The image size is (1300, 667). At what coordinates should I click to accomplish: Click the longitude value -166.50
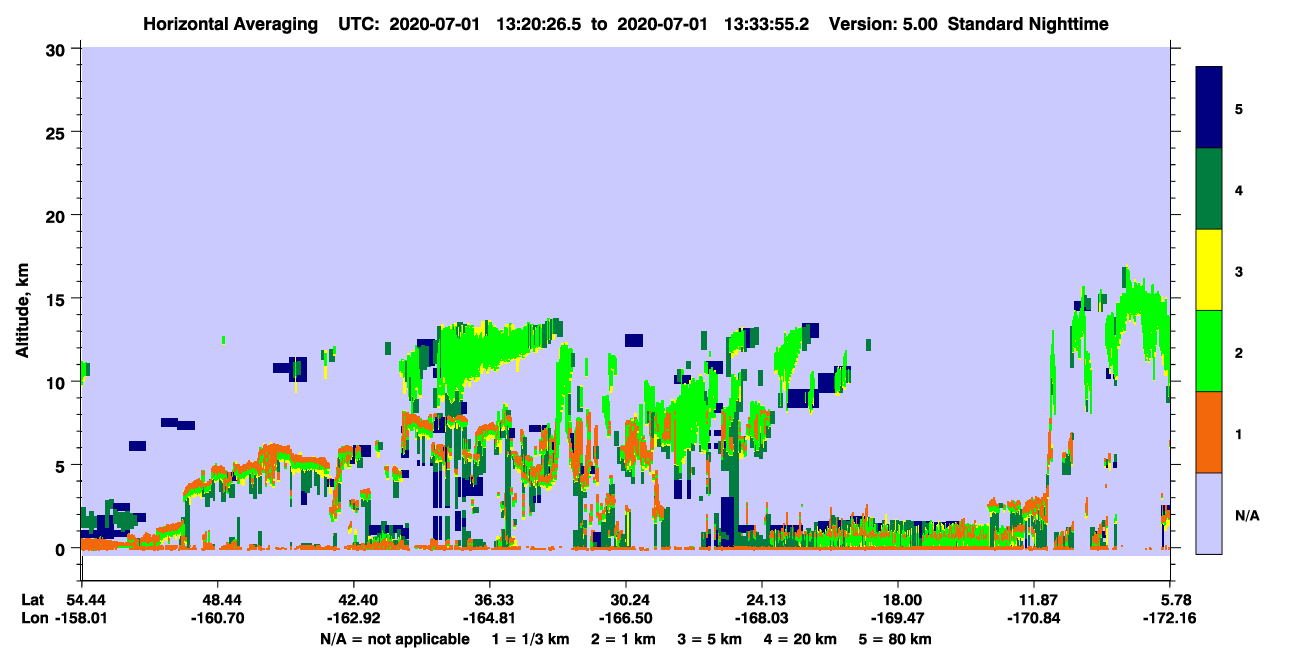pyautogui.click(x=625, y=619)
